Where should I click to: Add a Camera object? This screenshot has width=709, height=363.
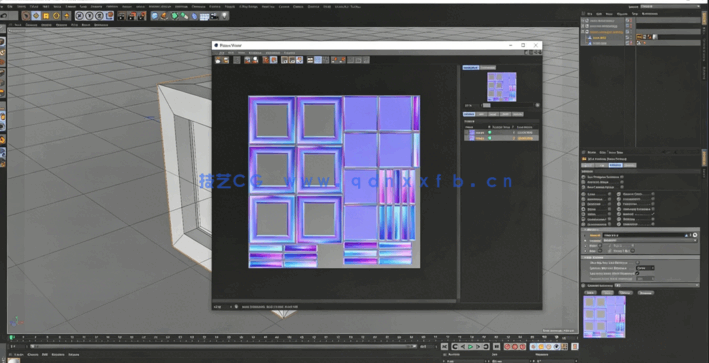click(x=214, y=16)
